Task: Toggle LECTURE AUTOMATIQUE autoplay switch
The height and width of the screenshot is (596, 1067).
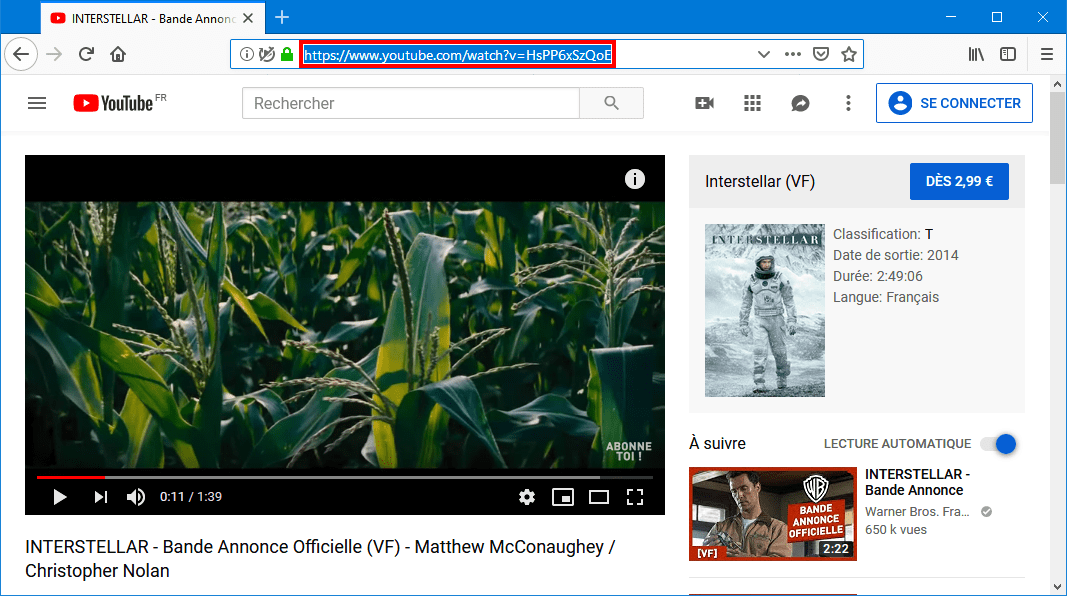Action: [998, 444]
